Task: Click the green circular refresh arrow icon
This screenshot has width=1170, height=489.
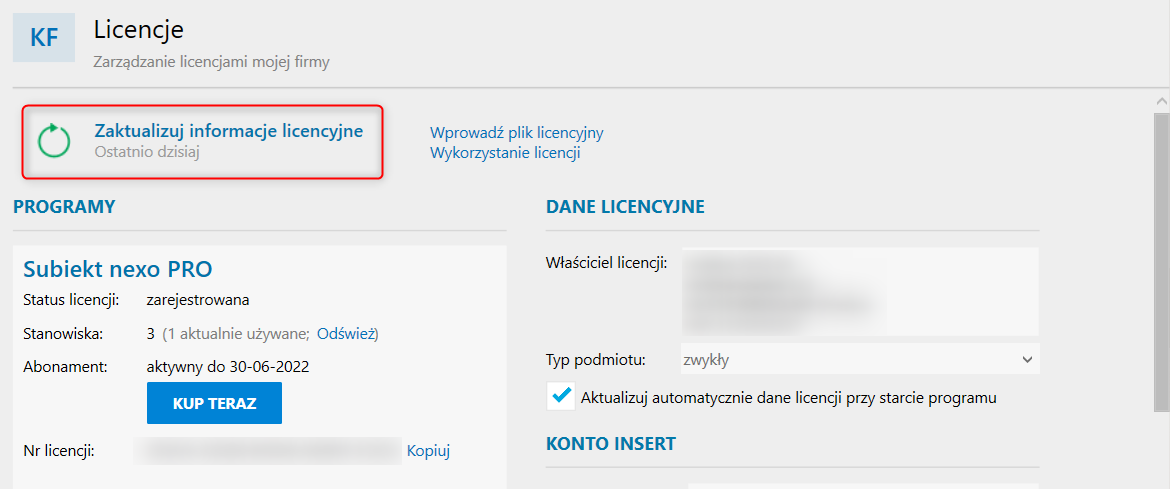Action: (54, 141)
